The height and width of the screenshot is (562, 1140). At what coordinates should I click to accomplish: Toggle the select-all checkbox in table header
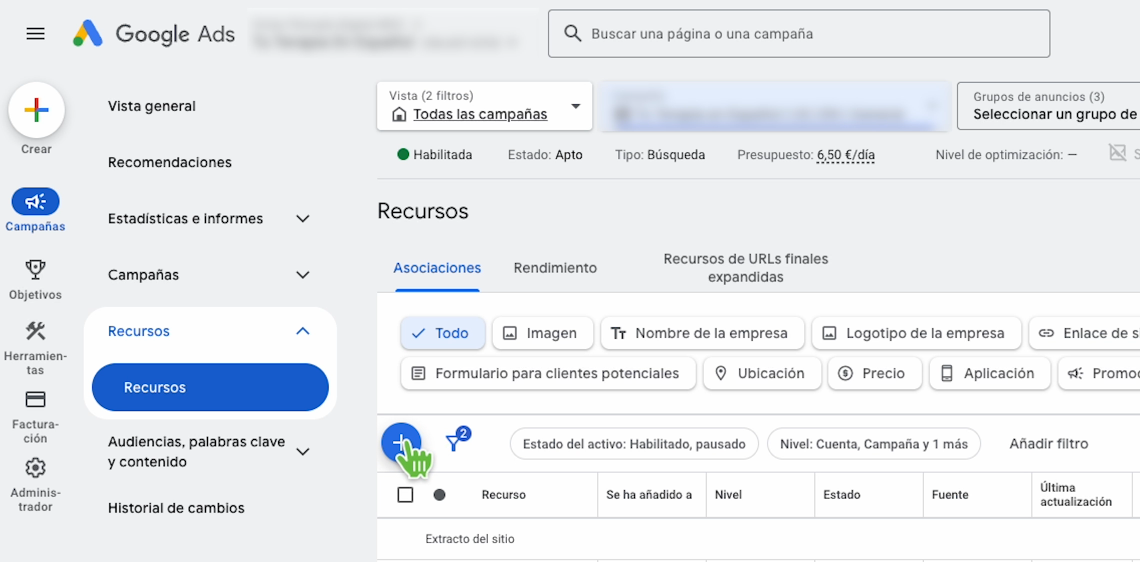point(405,495)
